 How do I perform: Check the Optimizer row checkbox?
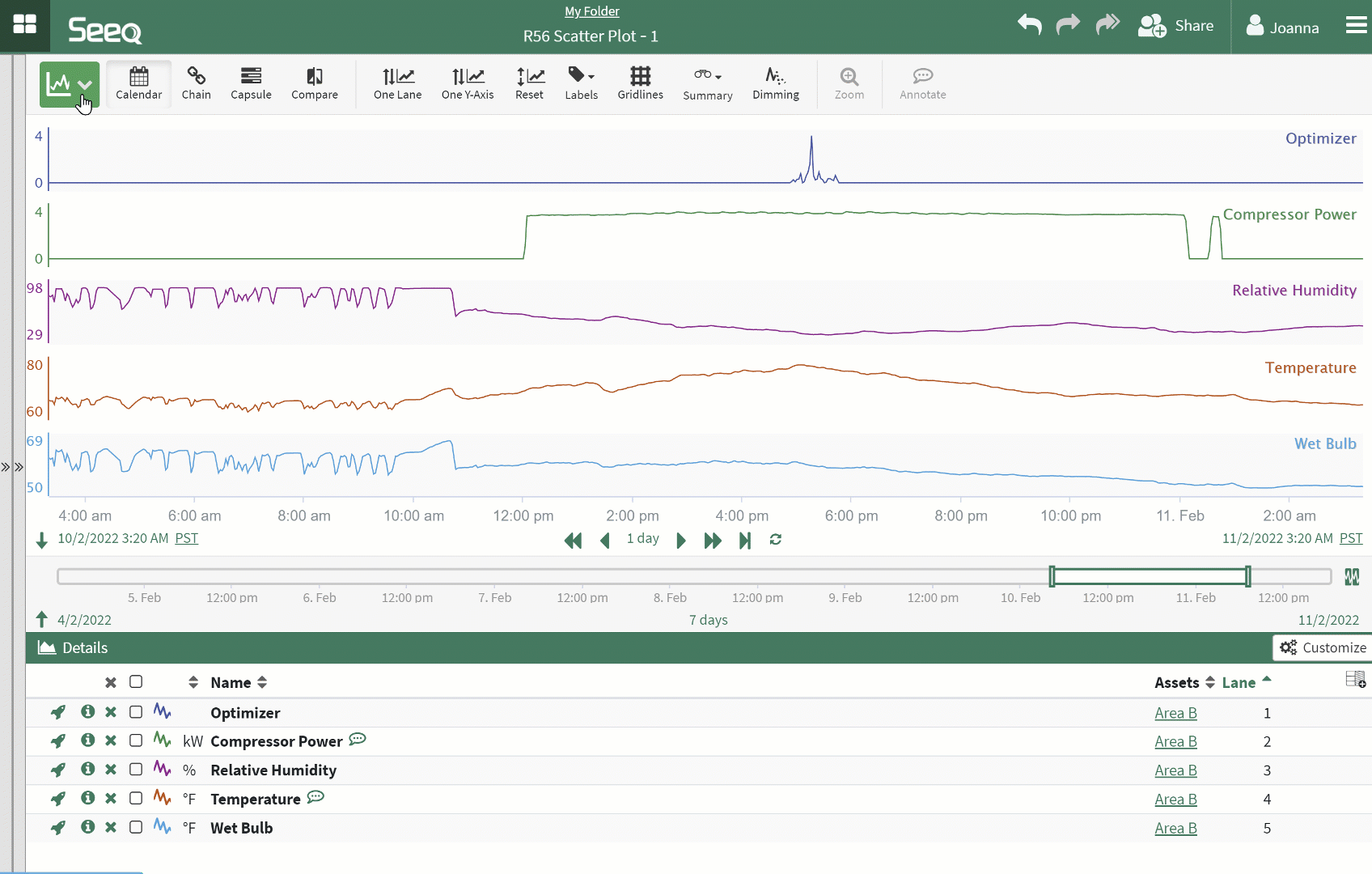(x=136, y=712)
